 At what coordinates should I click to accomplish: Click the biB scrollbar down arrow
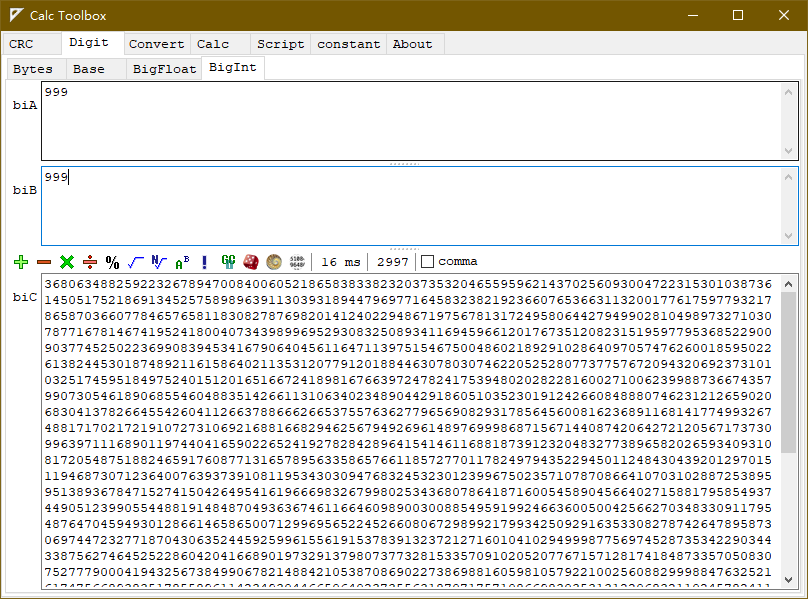(x=788, y=236)
